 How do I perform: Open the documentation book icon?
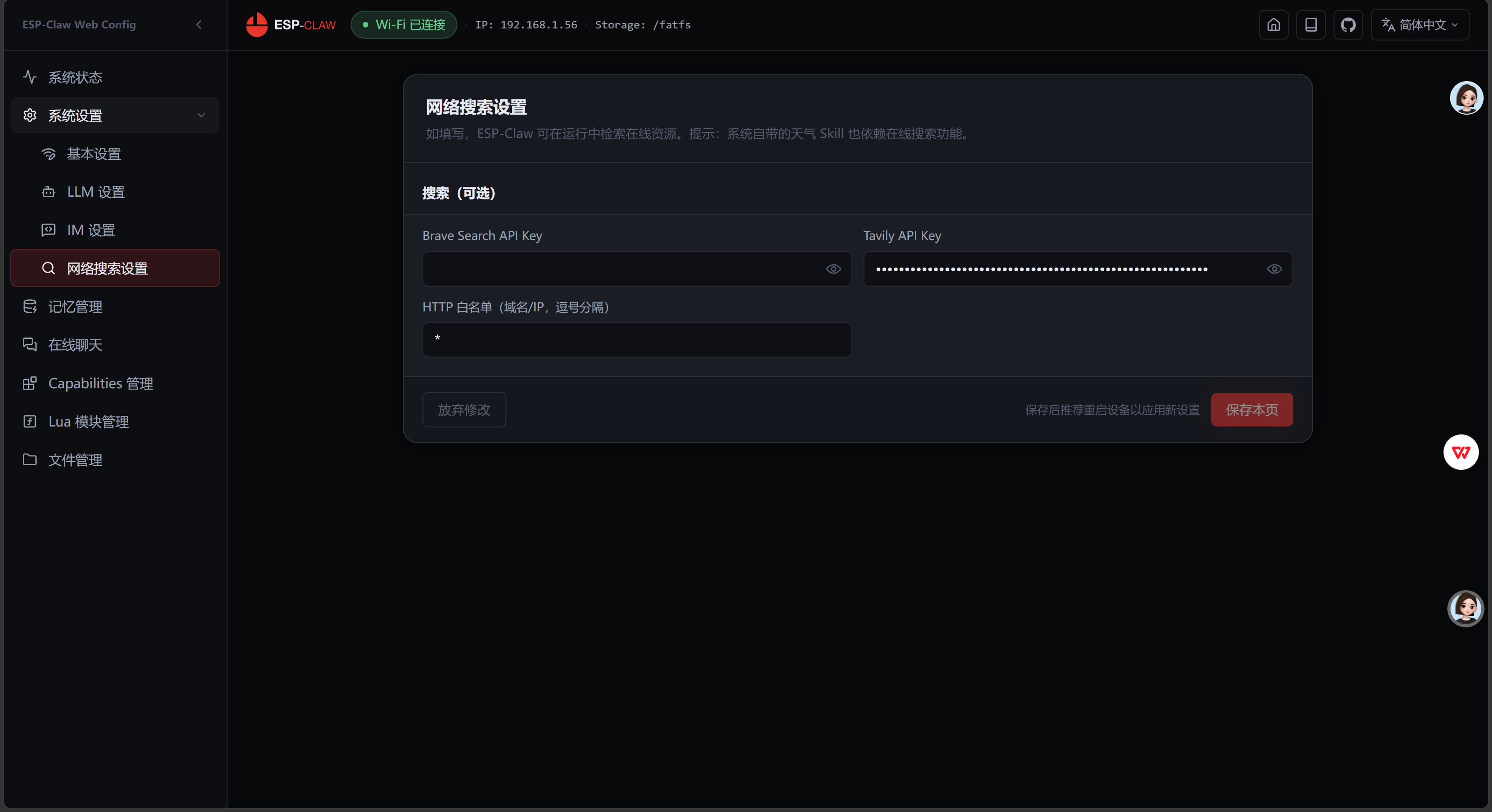tap(1311, 25)
